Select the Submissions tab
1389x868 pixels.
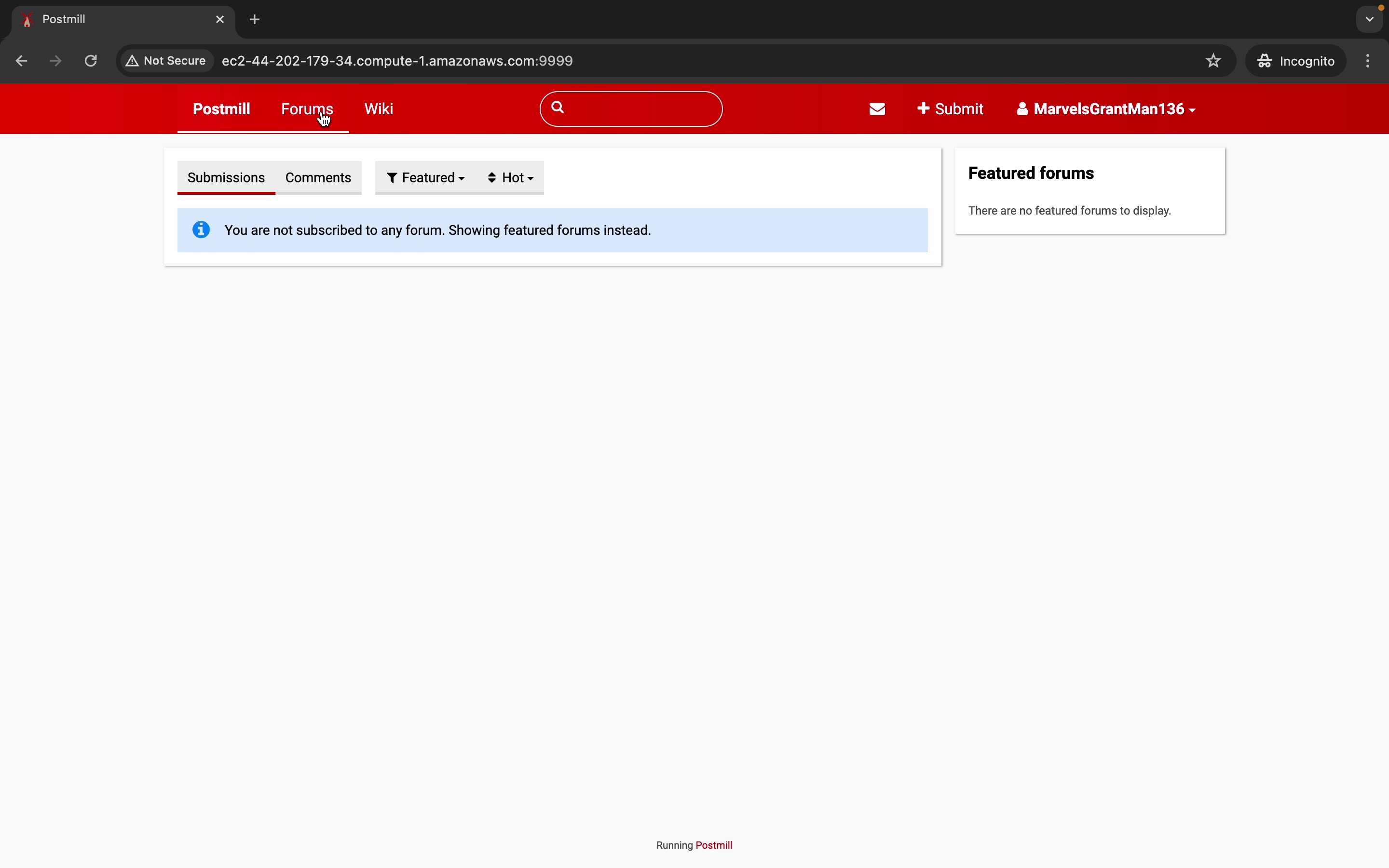pyautogui.click(x=226, y=178)
